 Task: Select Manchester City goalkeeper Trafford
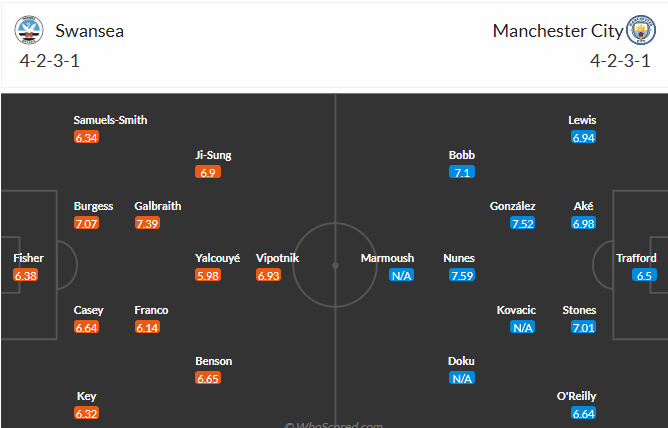tap(636, 258)
